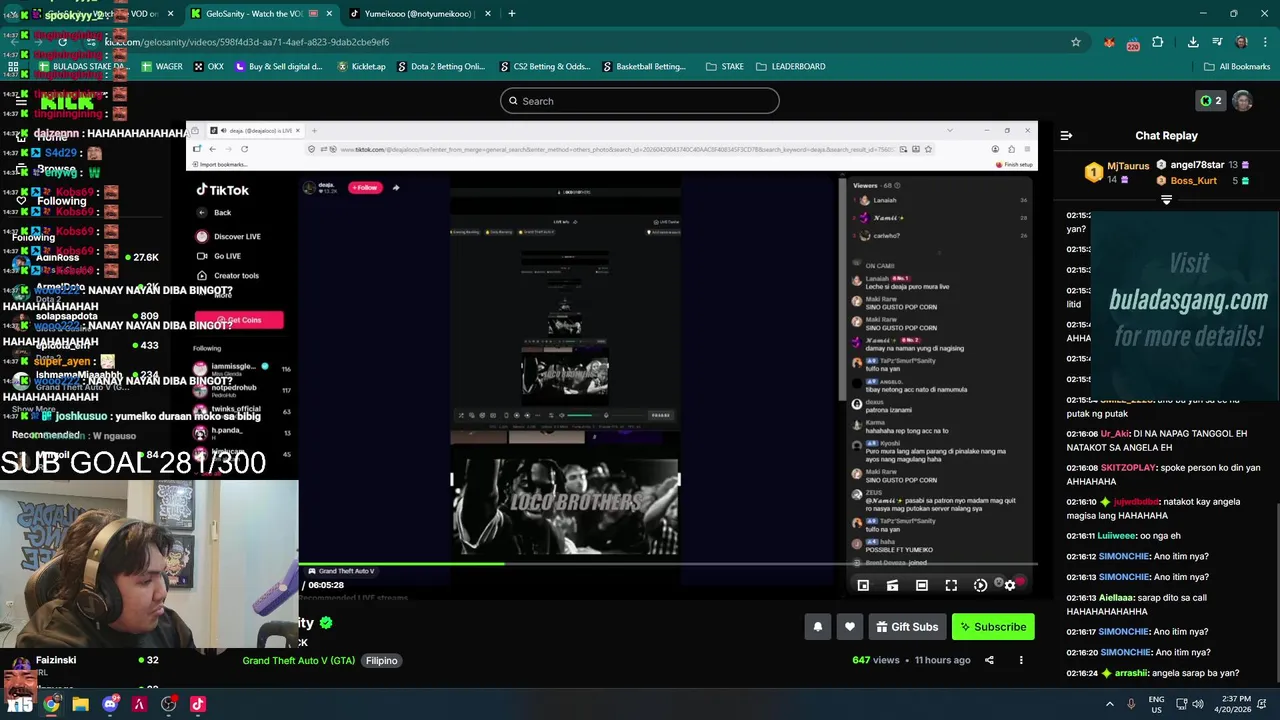Image resolution: width=1280 pixels, height=720 pixels.
Task: Expand the gifter leaderboard chevron
Action: tap(1166, 200)
